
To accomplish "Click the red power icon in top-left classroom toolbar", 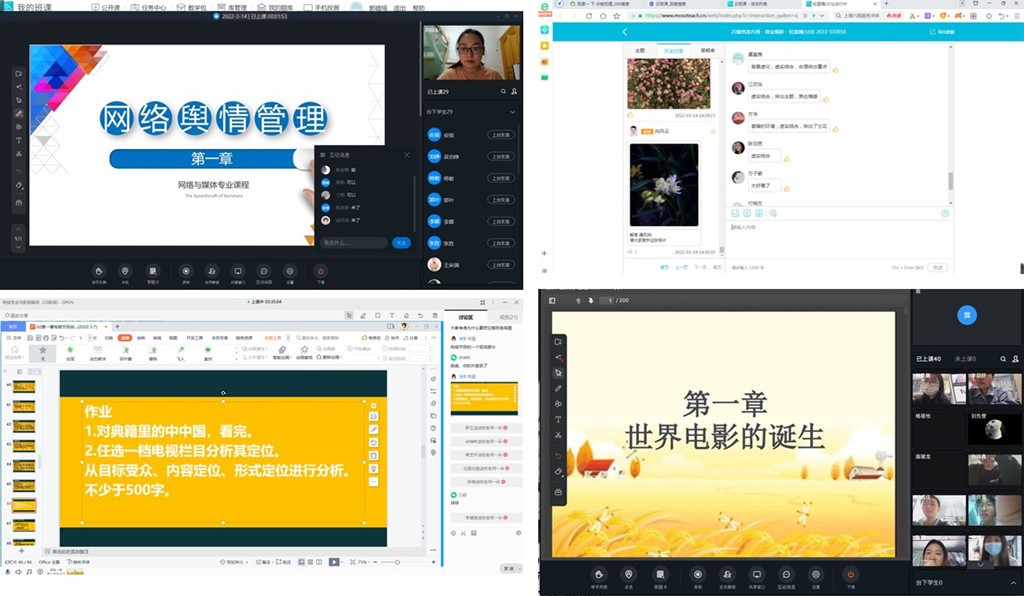I will (320, 270).
